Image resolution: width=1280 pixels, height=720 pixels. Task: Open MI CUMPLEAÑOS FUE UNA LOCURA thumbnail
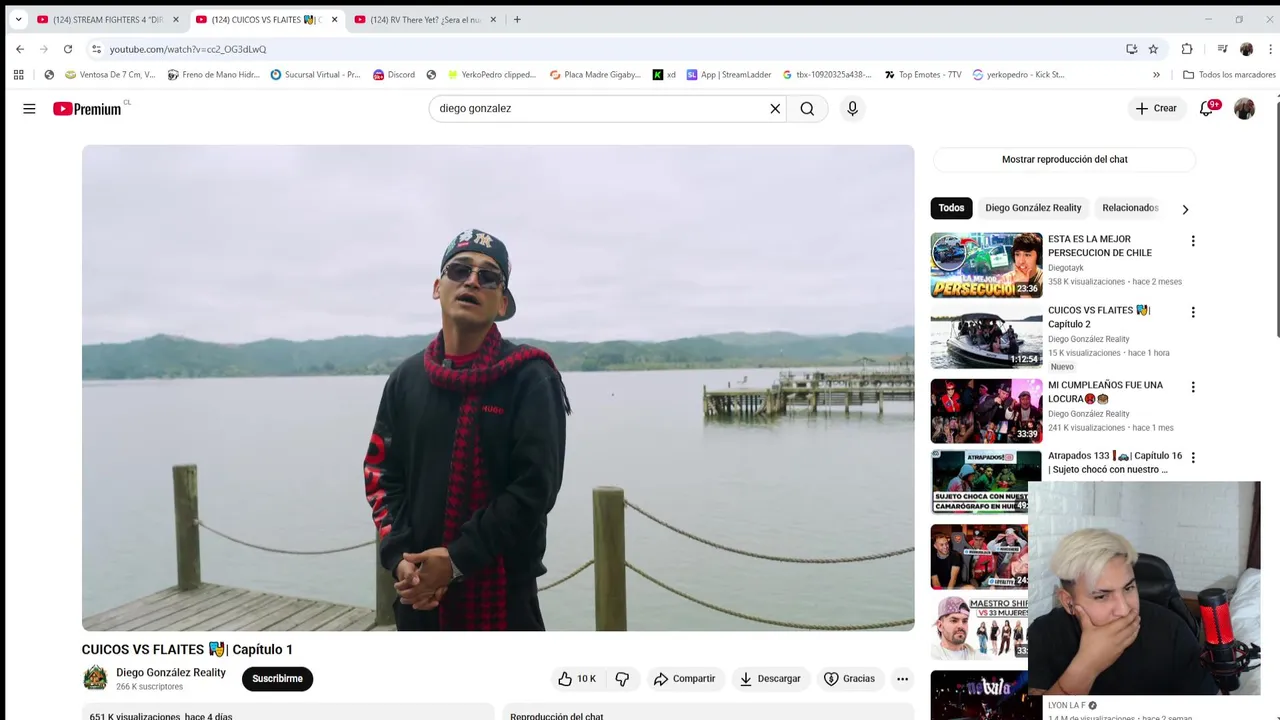[x=986, y=411]
